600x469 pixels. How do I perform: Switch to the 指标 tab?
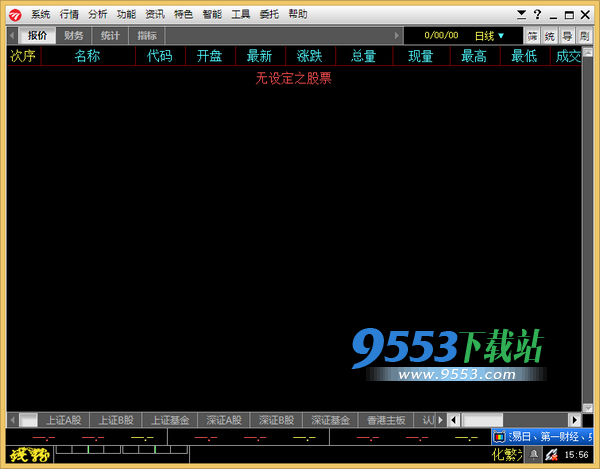click(147, 36)
